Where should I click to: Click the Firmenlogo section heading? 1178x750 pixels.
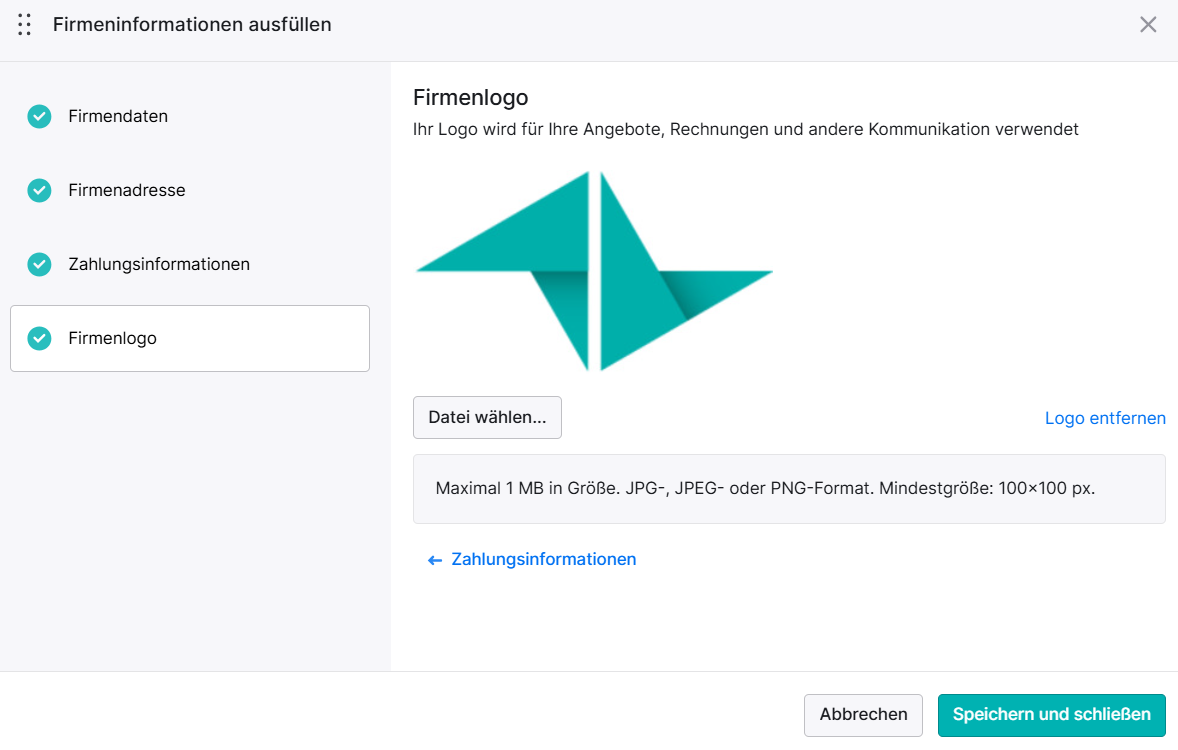[x=470, y=98]
